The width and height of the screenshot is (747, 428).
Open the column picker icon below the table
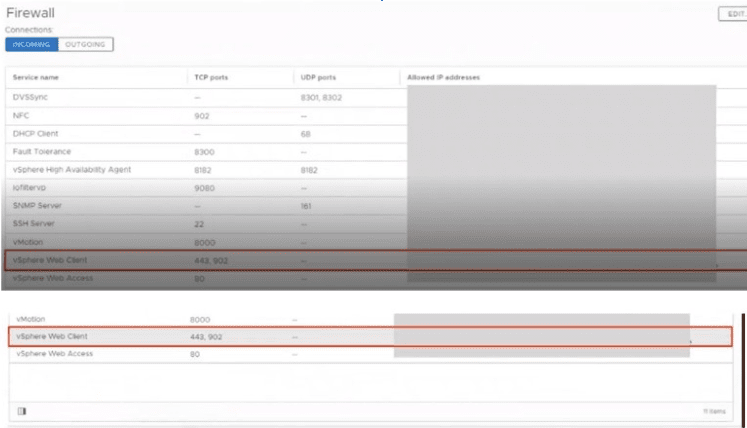22,410
